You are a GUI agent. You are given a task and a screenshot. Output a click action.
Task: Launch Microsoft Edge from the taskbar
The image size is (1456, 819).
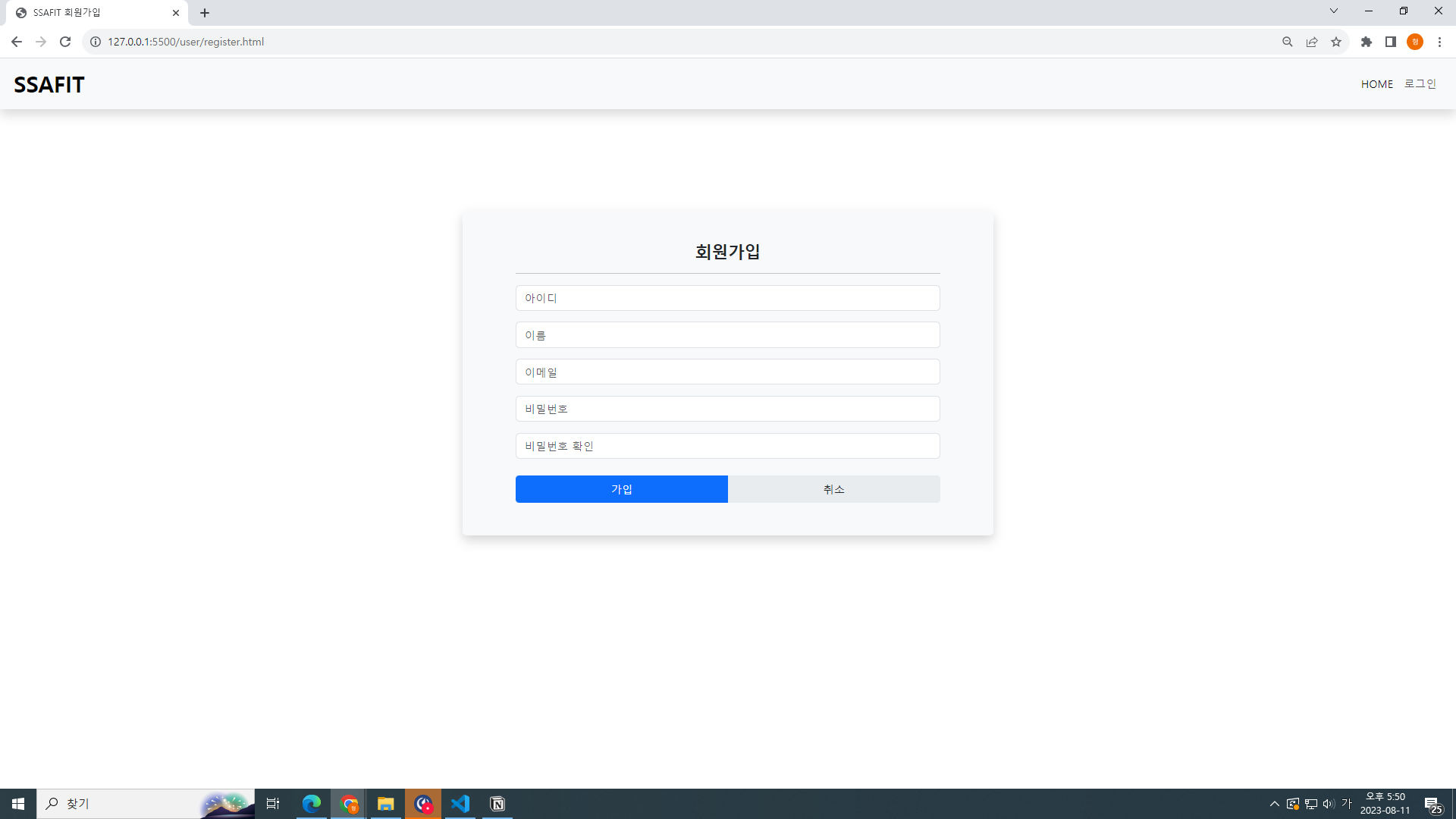click(x=312, y=804)
